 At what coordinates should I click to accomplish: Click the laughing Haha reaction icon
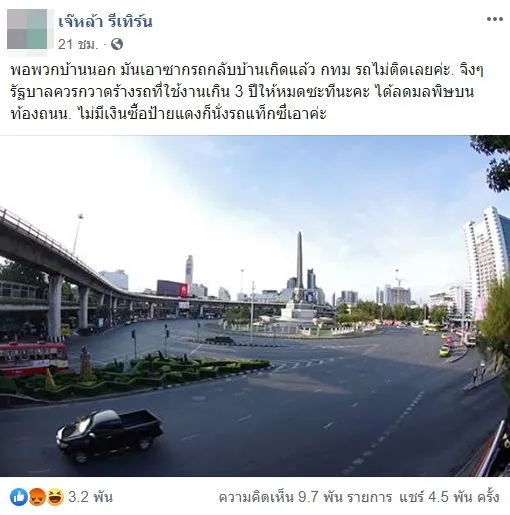55,497
